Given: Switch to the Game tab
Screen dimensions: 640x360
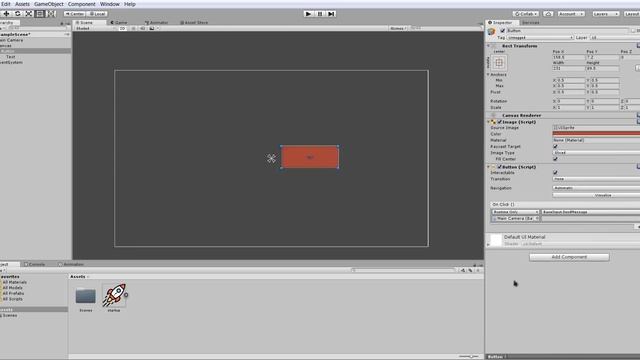Looking at the screenshot, I should click(x=119, y=22).
